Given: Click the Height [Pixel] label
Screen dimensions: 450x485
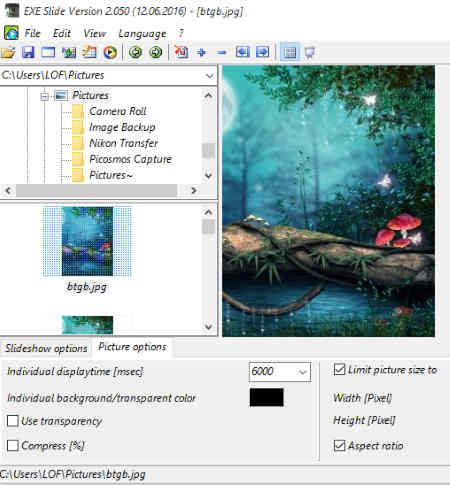Looking at the screenshot, I should coord(364,421).
